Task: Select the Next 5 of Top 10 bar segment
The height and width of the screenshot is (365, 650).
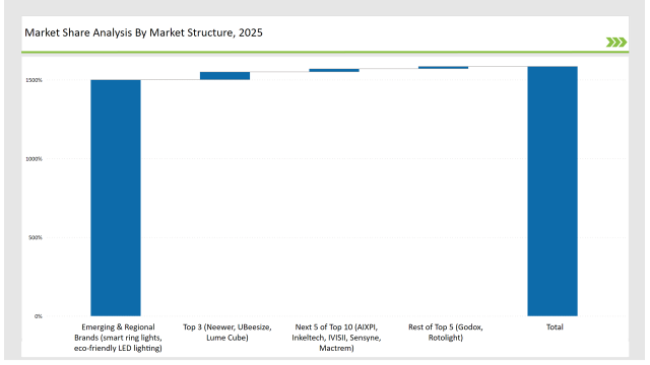Action: coord(334,70)
